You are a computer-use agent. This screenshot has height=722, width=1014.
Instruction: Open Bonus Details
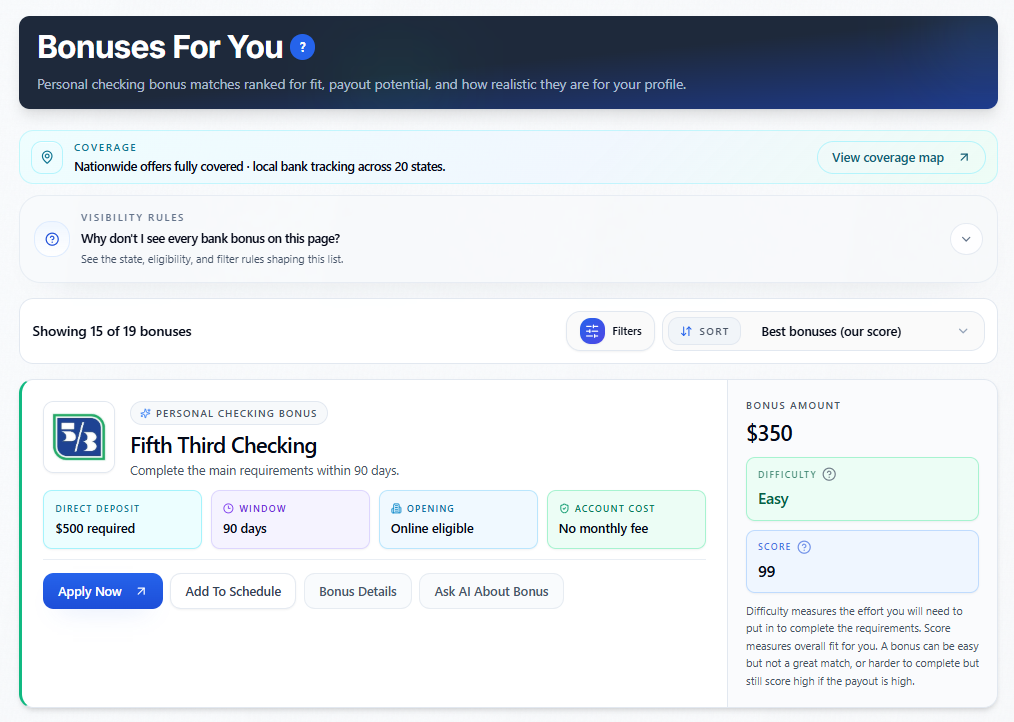click(x=358, y=591)
